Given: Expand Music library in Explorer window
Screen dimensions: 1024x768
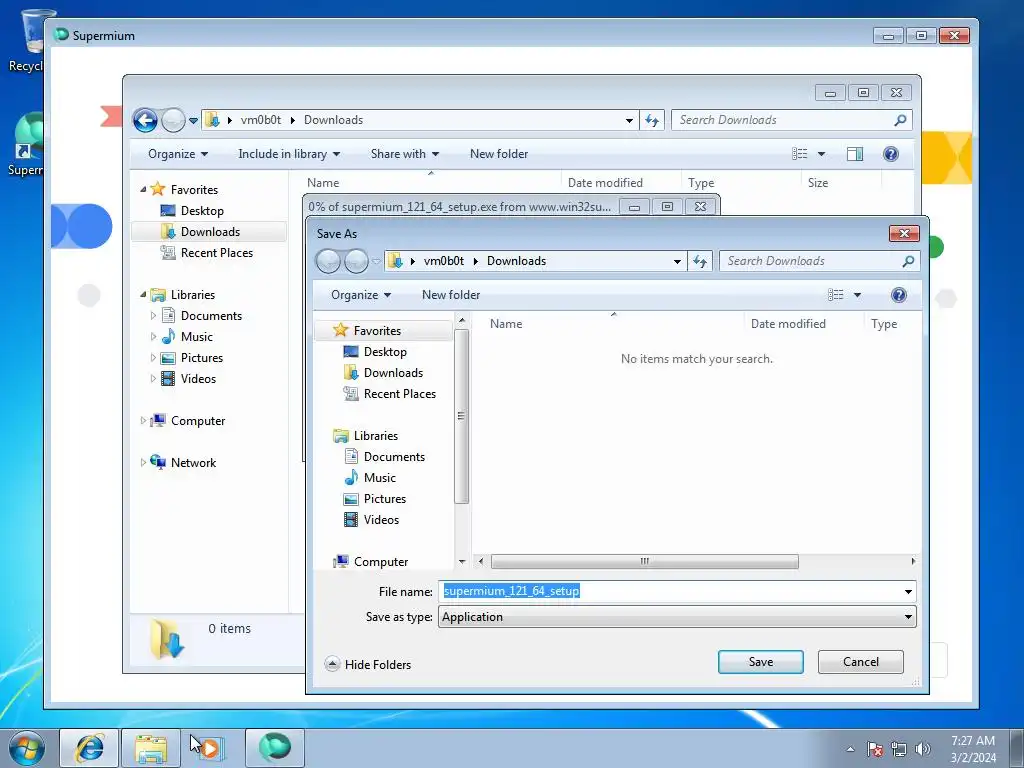Looking at the screenshot, I should coord(153,336).
